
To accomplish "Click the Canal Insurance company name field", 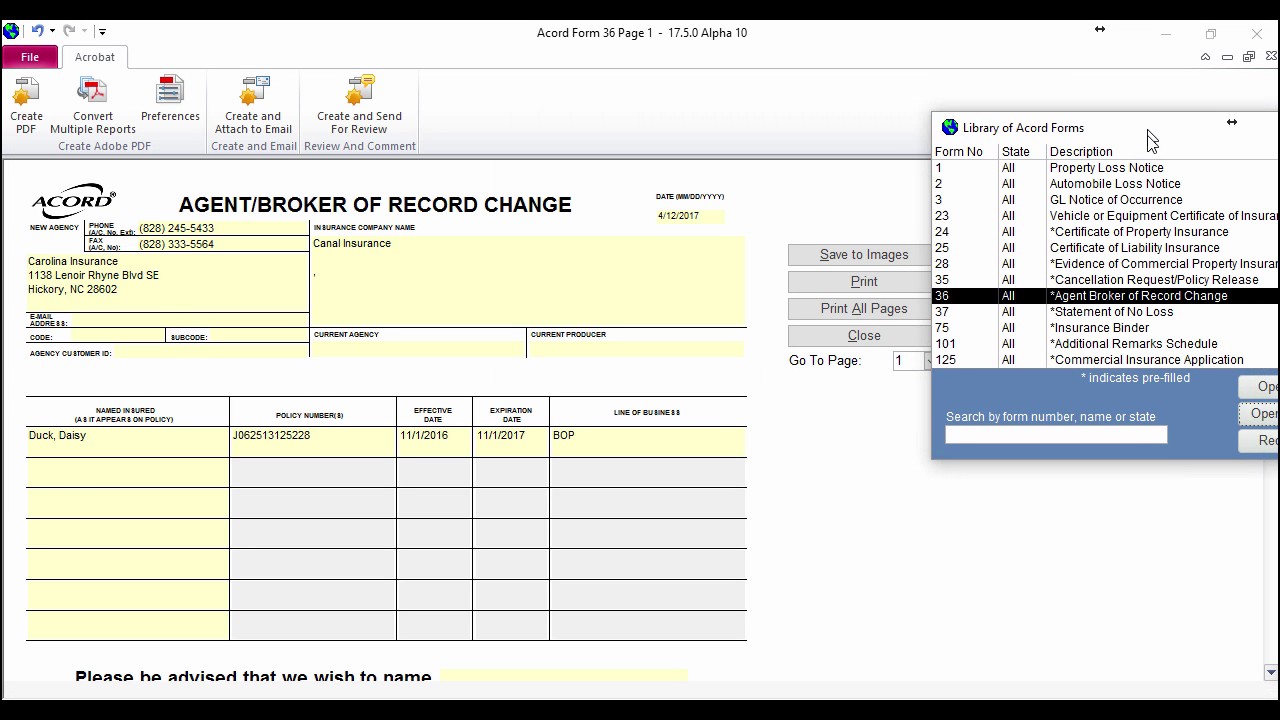I will [x=528, y=280].
